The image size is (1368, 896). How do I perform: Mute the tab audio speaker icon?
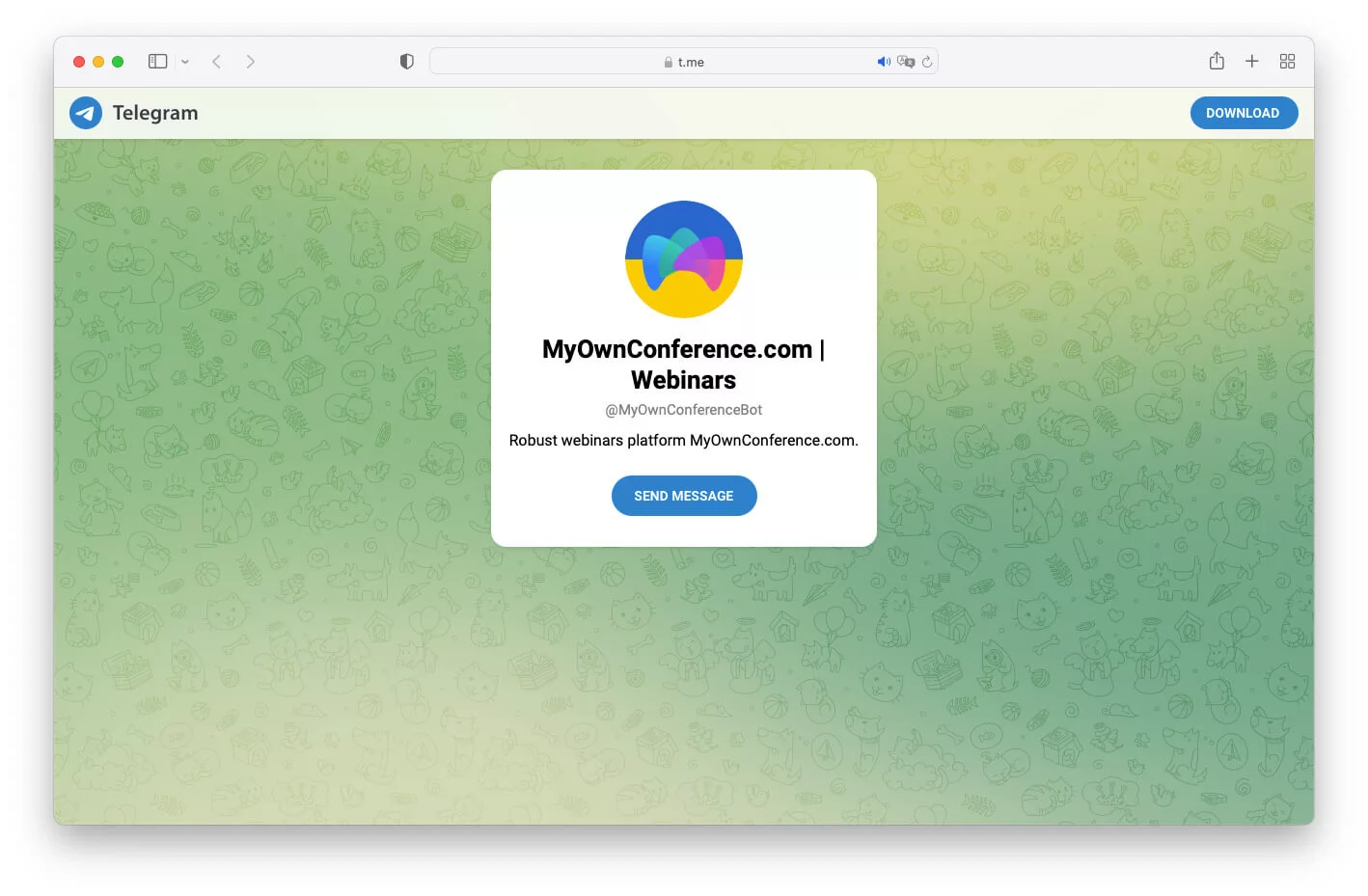tap(883, 62)
